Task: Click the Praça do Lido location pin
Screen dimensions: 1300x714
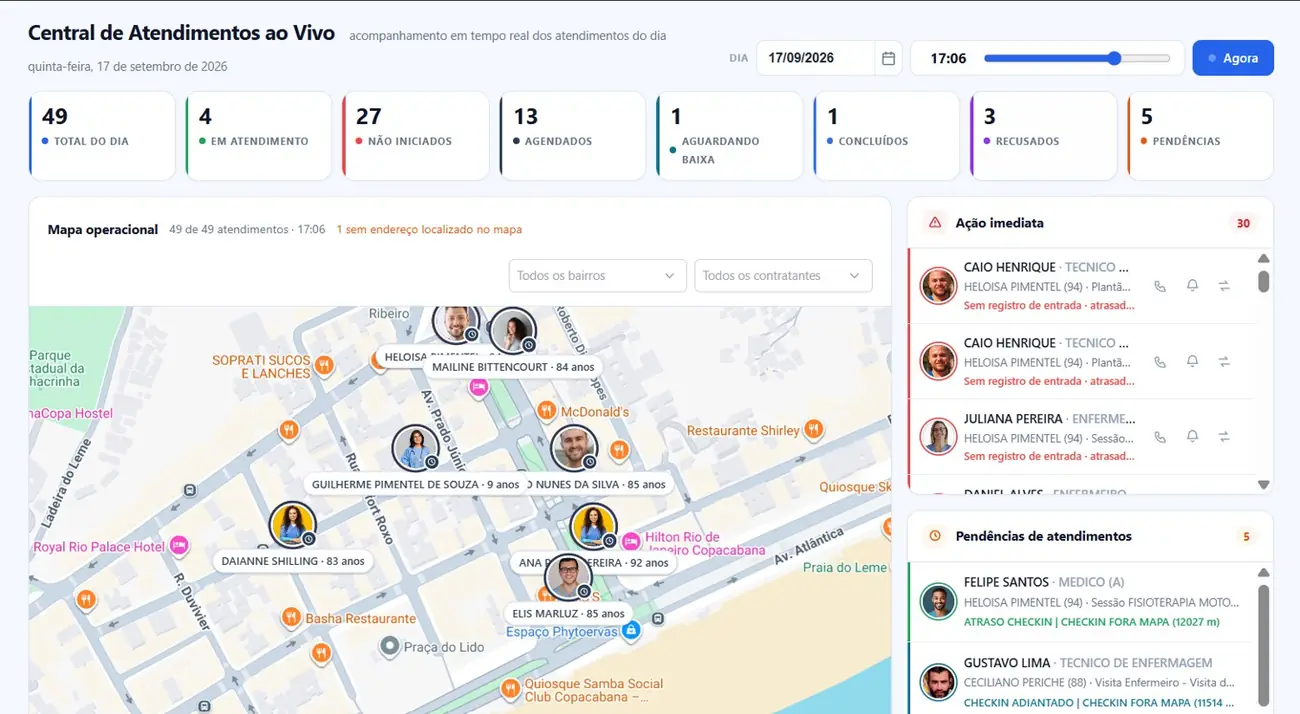Action: (390, 647)
